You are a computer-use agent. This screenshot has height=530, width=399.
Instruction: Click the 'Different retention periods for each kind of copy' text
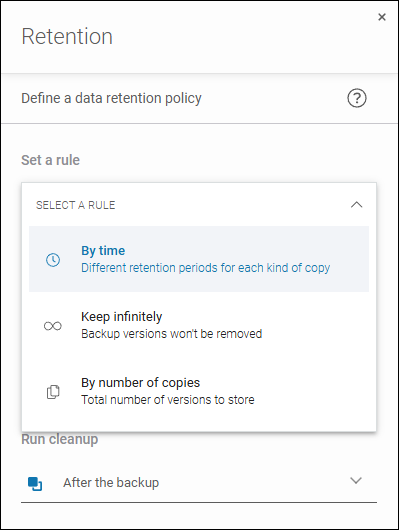206,268
